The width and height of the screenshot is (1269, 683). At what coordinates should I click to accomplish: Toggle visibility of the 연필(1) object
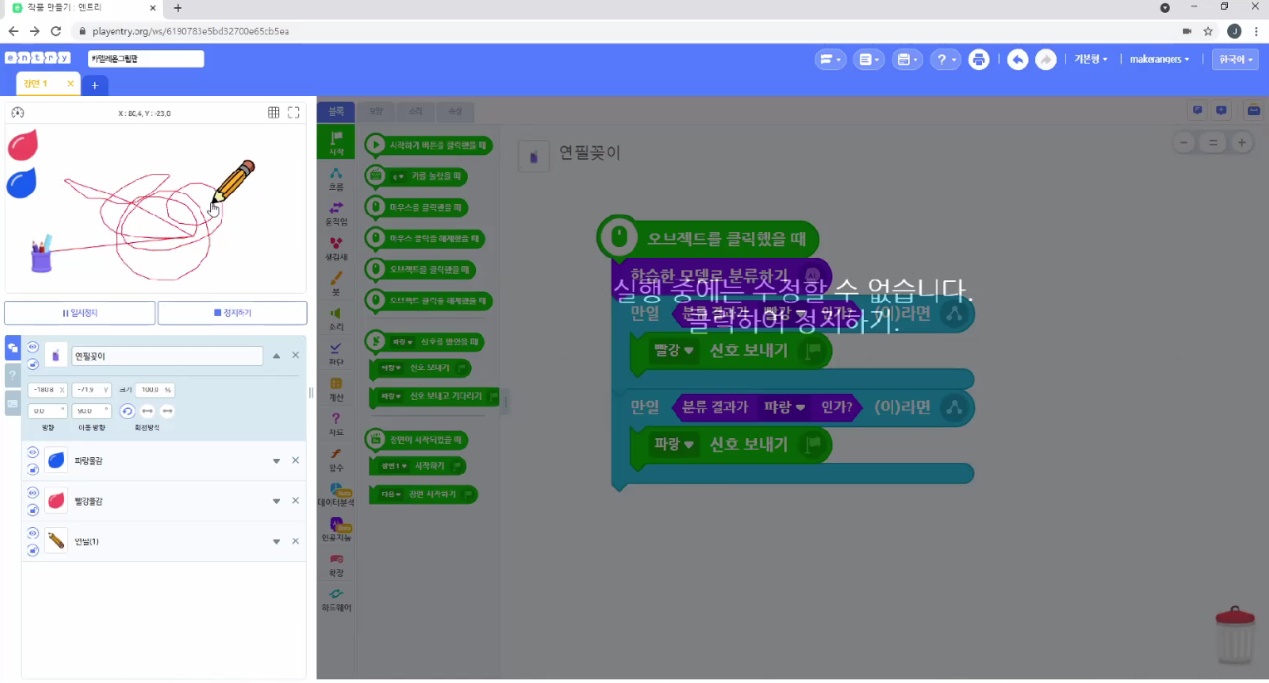click(33, 532)
